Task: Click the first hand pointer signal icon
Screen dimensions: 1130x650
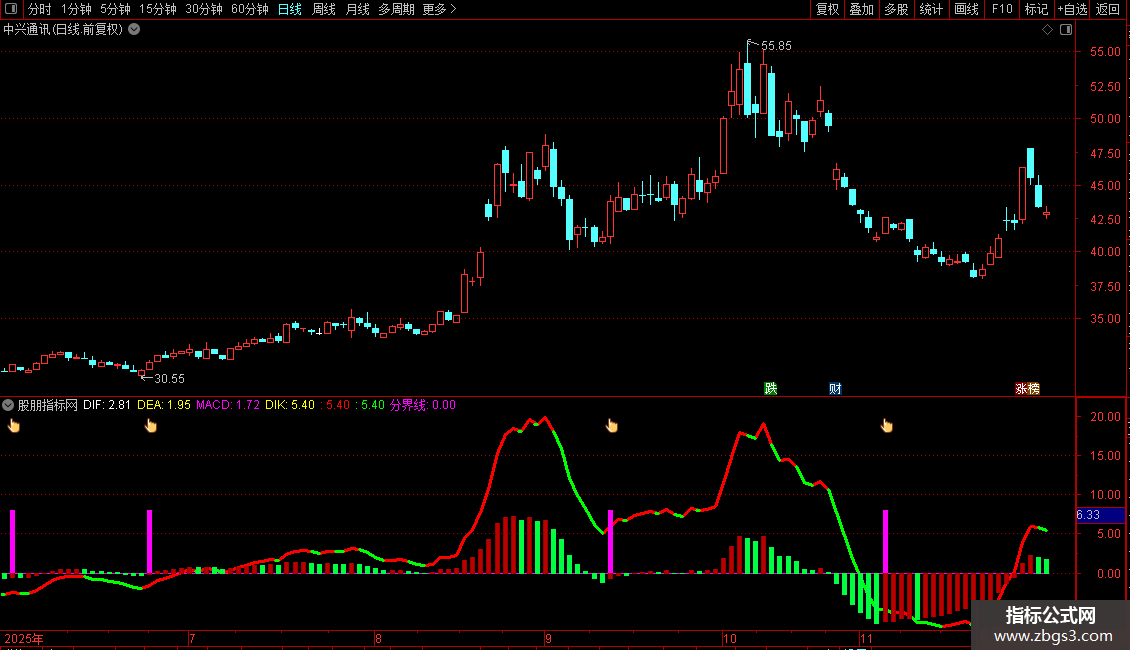Action: 14,426
